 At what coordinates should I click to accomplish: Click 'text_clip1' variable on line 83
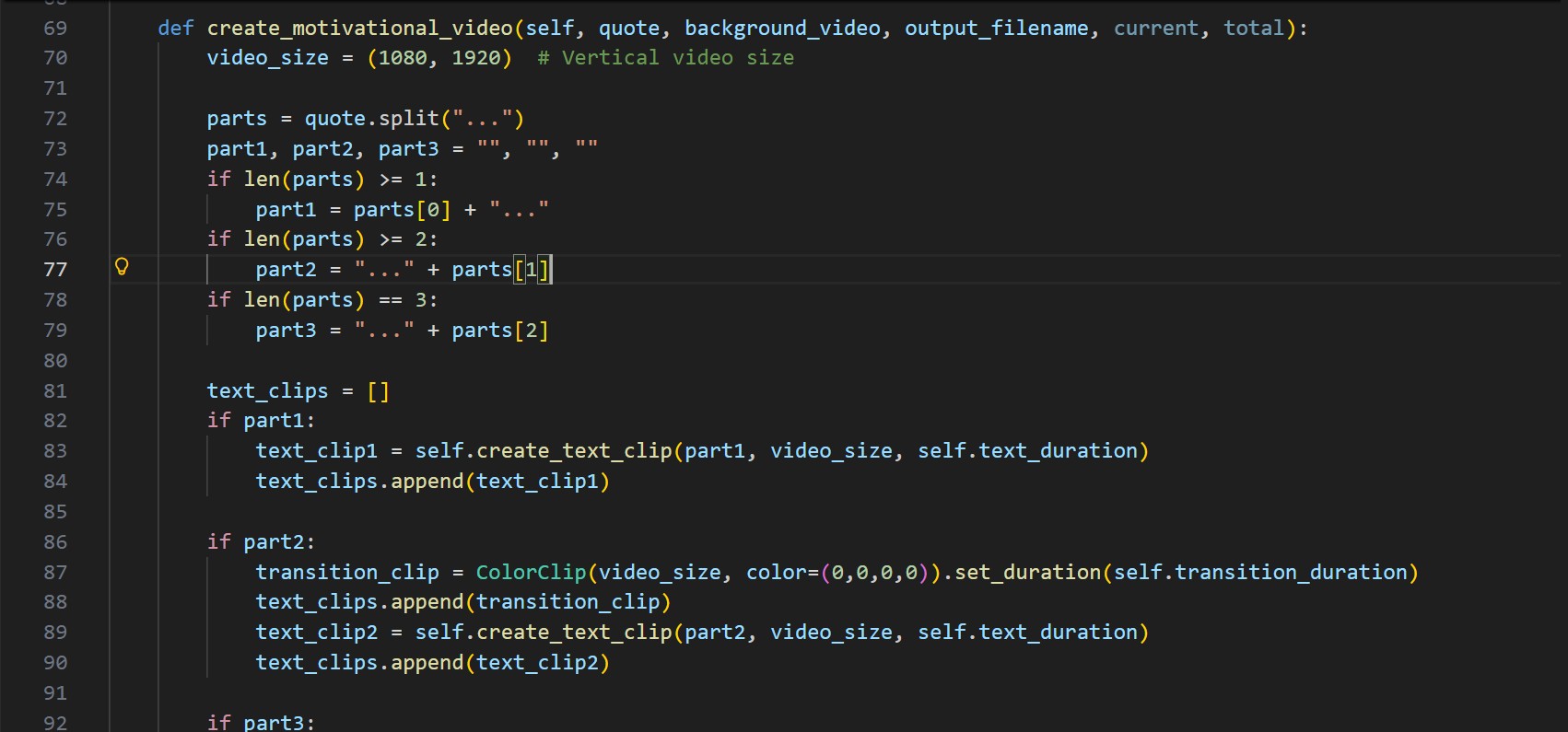pyautogui.click(x=317, y=451)
